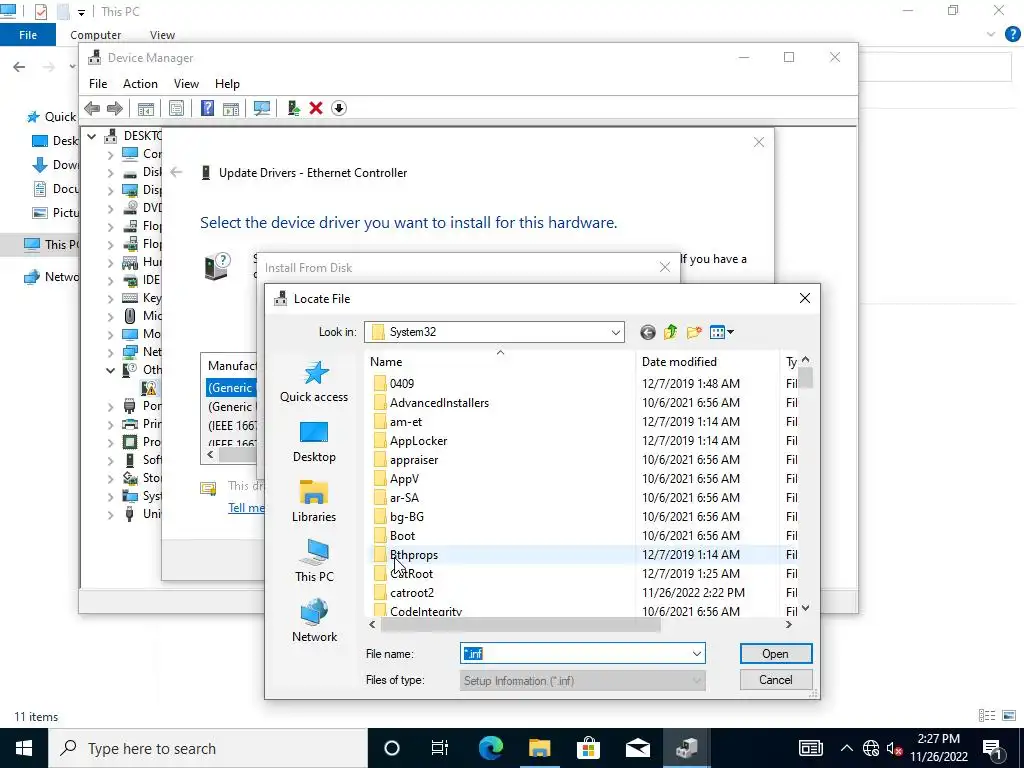
Task: Click the Cortana circle icon on taskbar
Action: point(392,748)
